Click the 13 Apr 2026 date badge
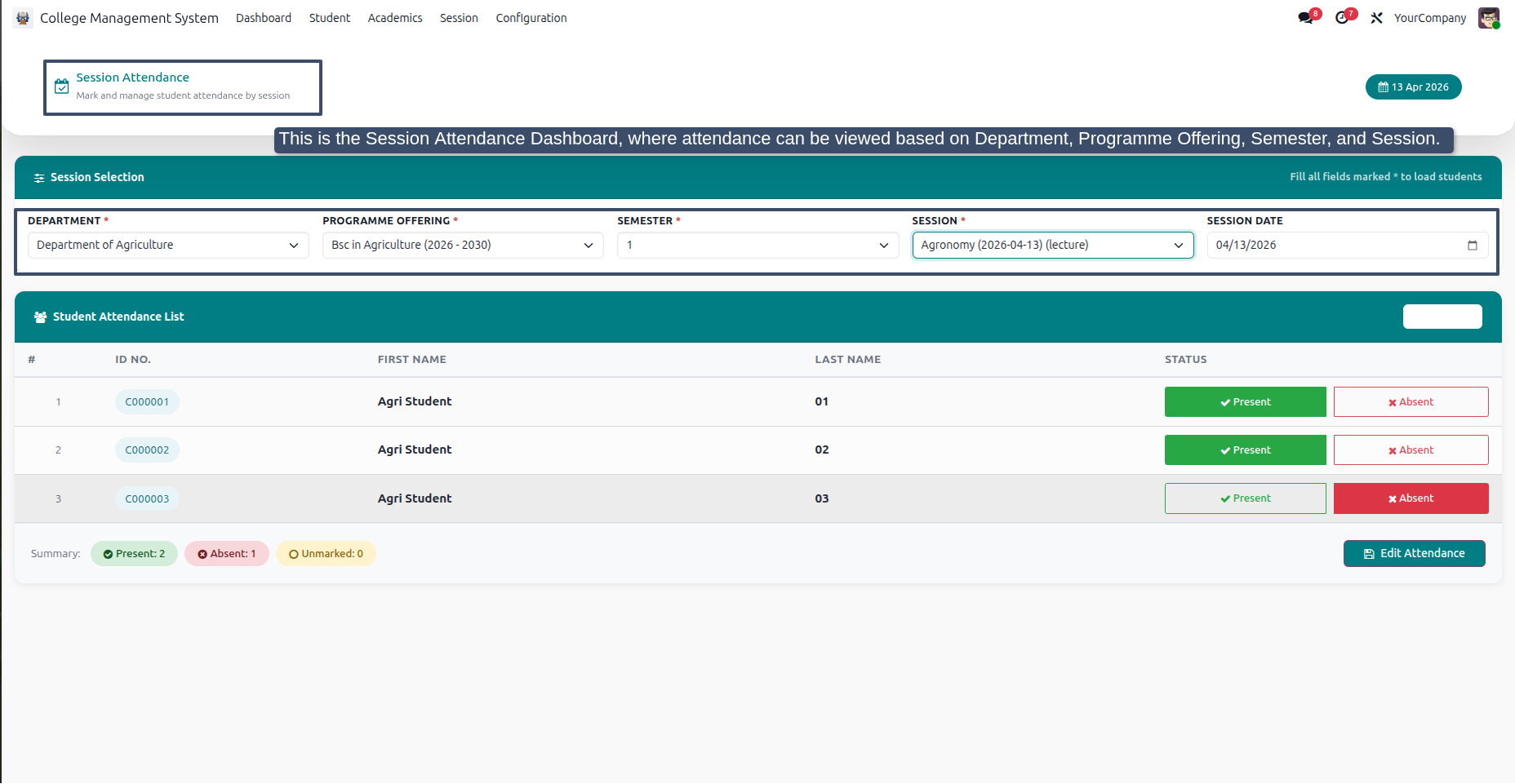Screen dimensions: 1515x784 tap(1414, 87)
